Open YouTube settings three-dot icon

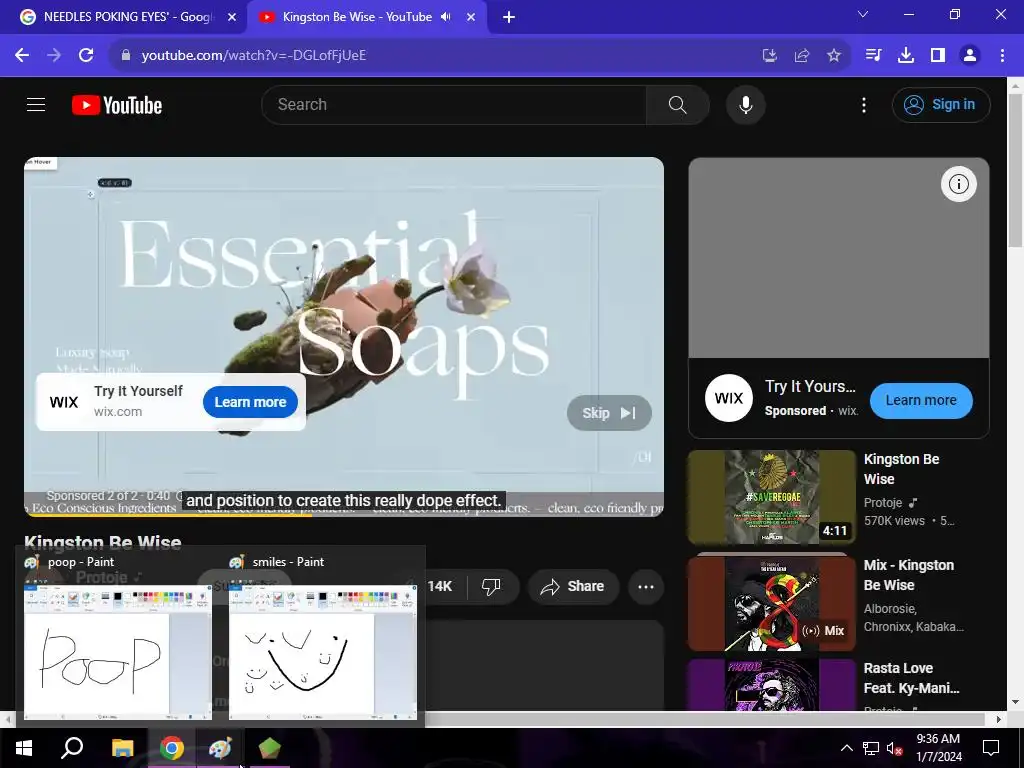click(863, 104)
